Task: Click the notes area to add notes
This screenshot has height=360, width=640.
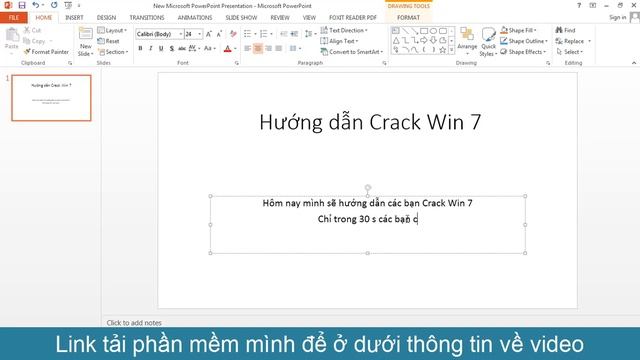Action: (x=134, y=322)
